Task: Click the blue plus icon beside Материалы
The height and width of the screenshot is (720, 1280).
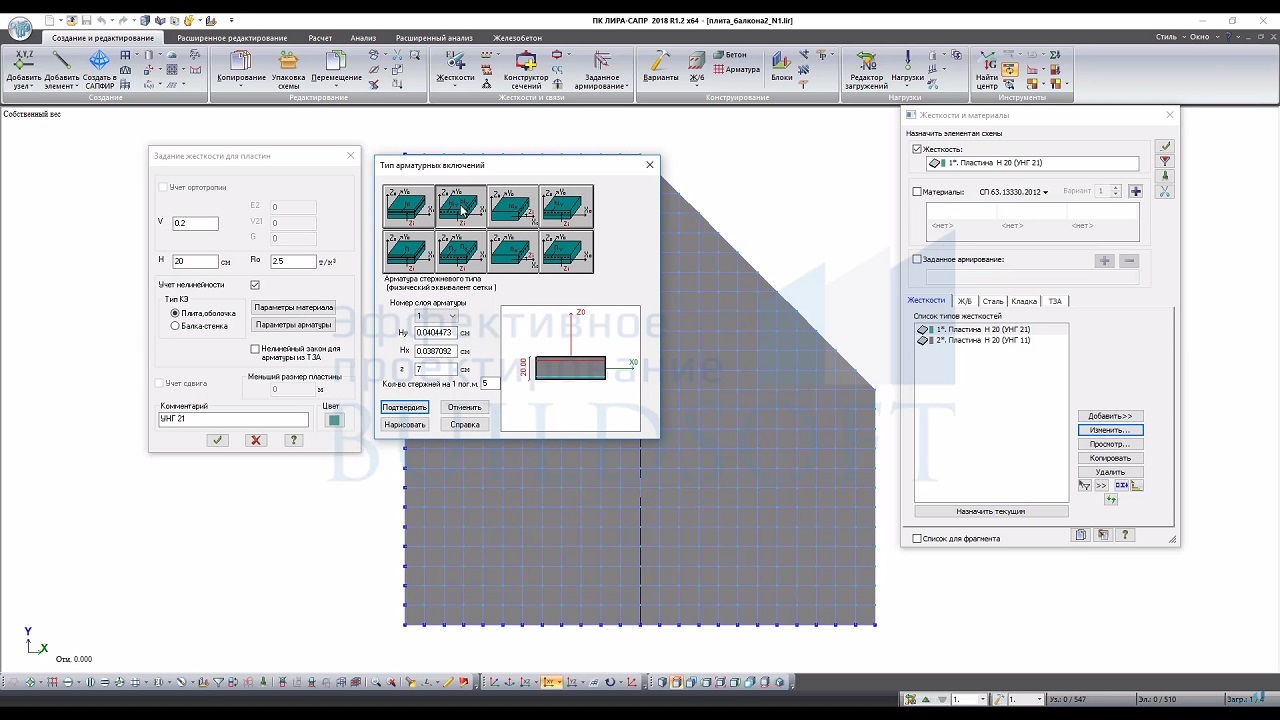Action: (1136, 191)
